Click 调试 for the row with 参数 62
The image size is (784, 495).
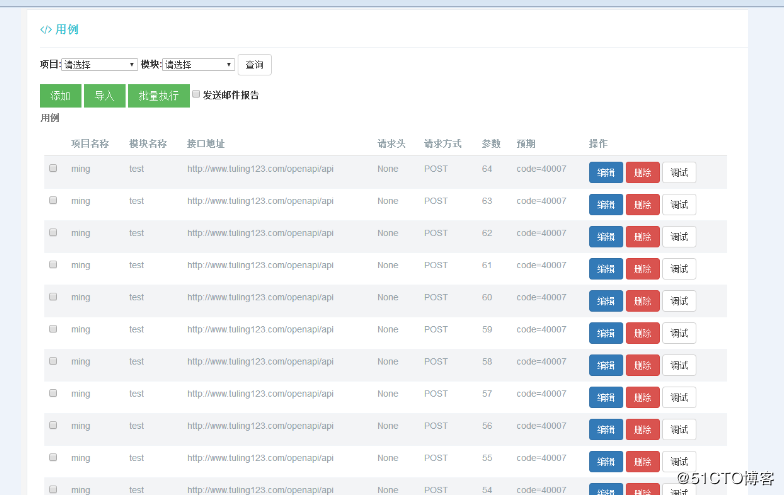[679, 237]
